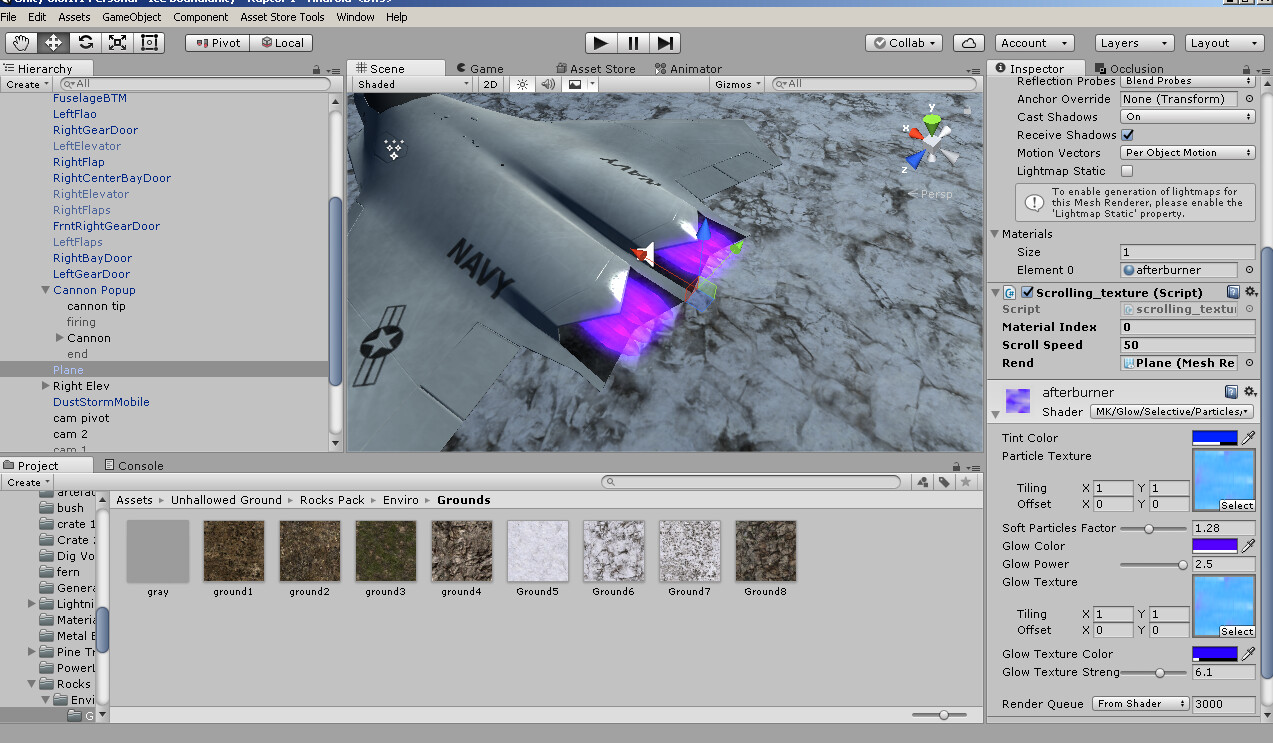Screen dimensions: 1273x743
Task: Switch to Local handle orientation
Action: [283, 42]
